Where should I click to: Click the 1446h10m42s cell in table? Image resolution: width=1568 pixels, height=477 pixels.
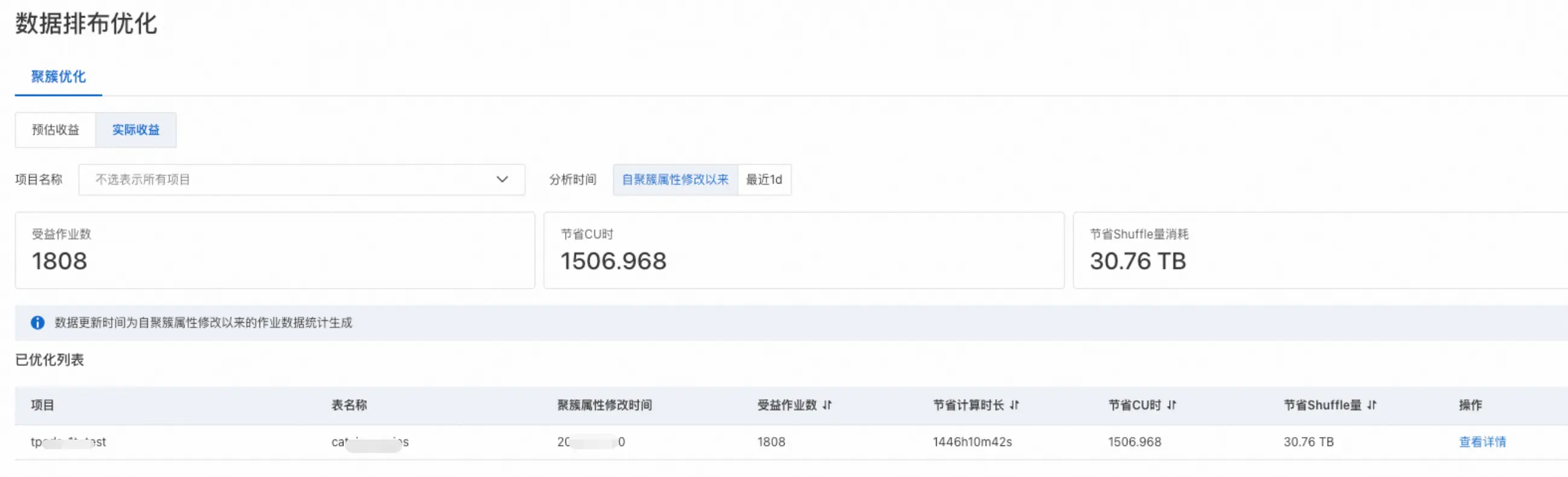972,442
